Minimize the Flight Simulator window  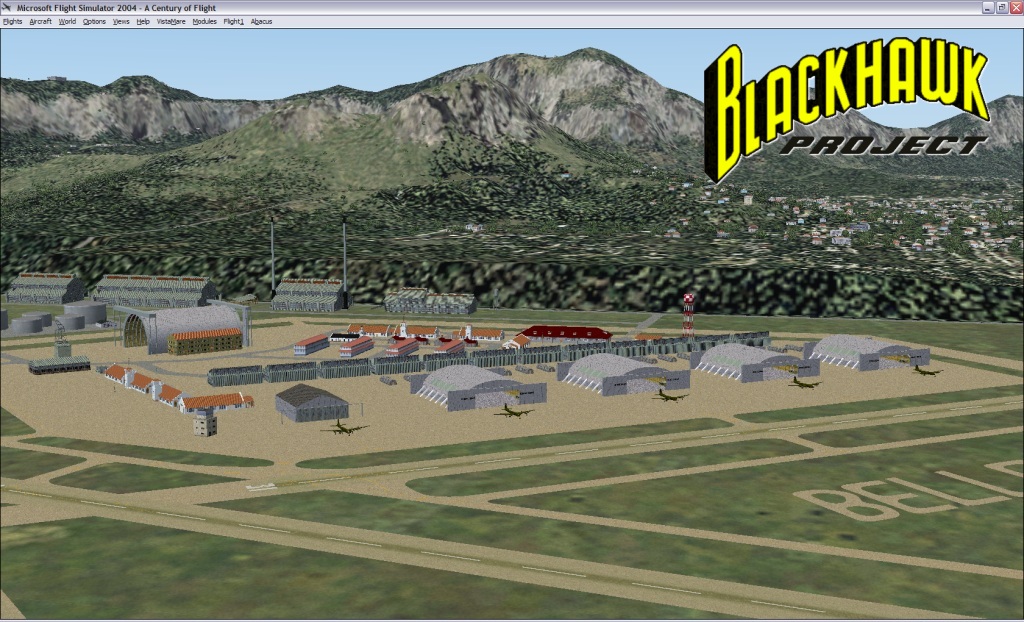(987, 8)
